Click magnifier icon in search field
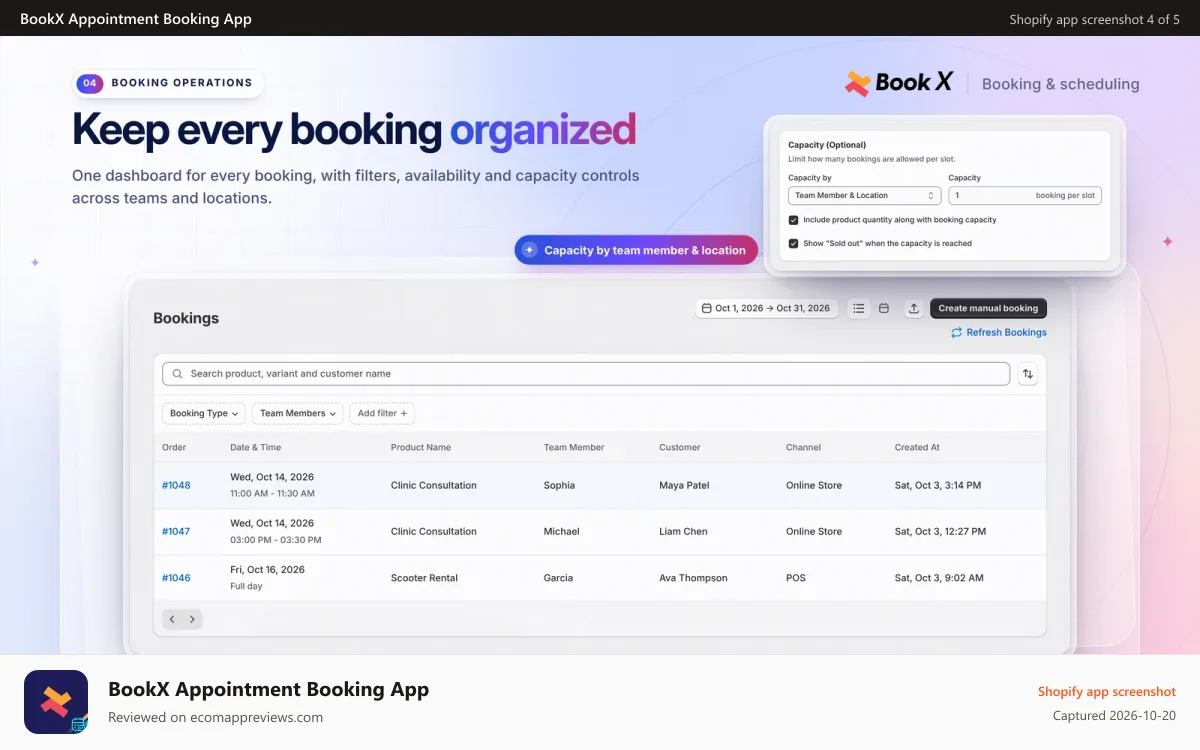The image size is (1200, 750). click(178, 374)
